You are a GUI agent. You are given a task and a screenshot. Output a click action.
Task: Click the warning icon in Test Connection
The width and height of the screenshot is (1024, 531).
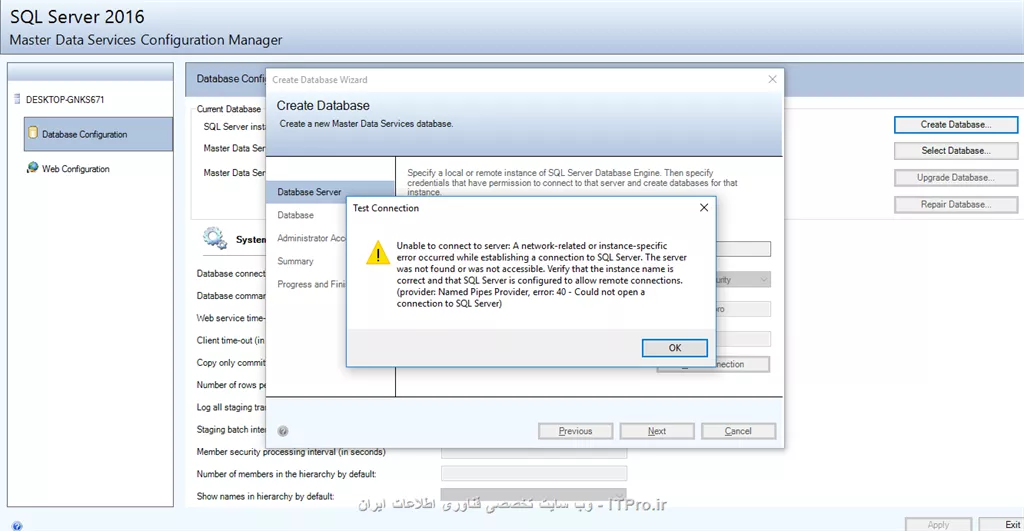(377, 253)
